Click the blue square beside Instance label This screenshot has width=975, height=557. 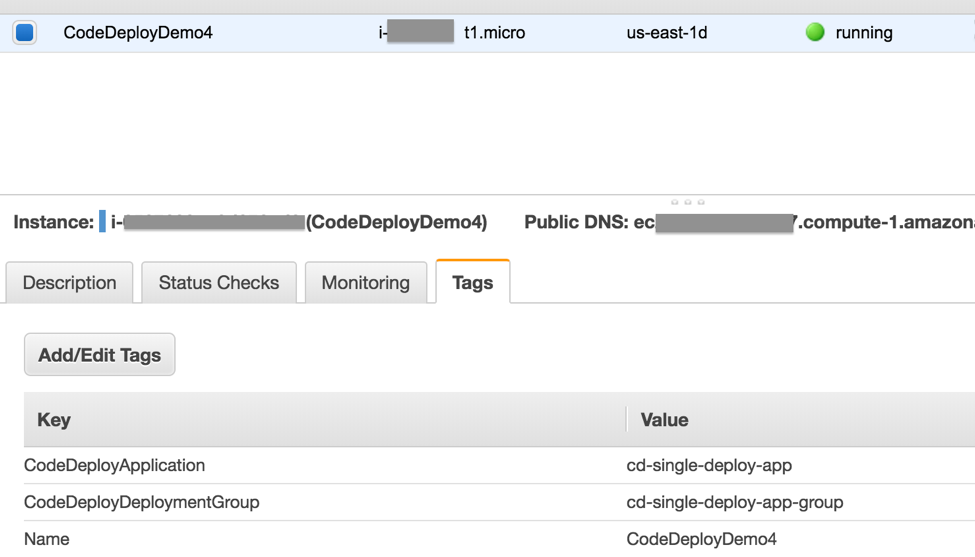102,222
